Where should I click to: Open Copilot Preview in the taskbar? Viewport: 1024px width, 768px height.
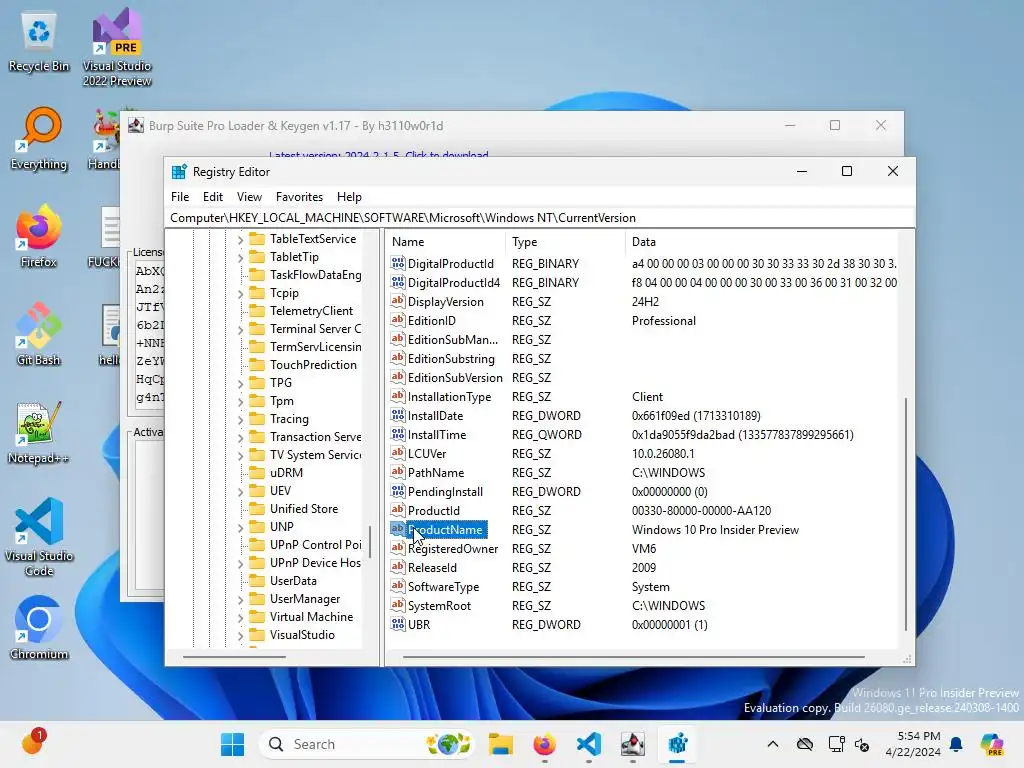(x=992, y=744)
